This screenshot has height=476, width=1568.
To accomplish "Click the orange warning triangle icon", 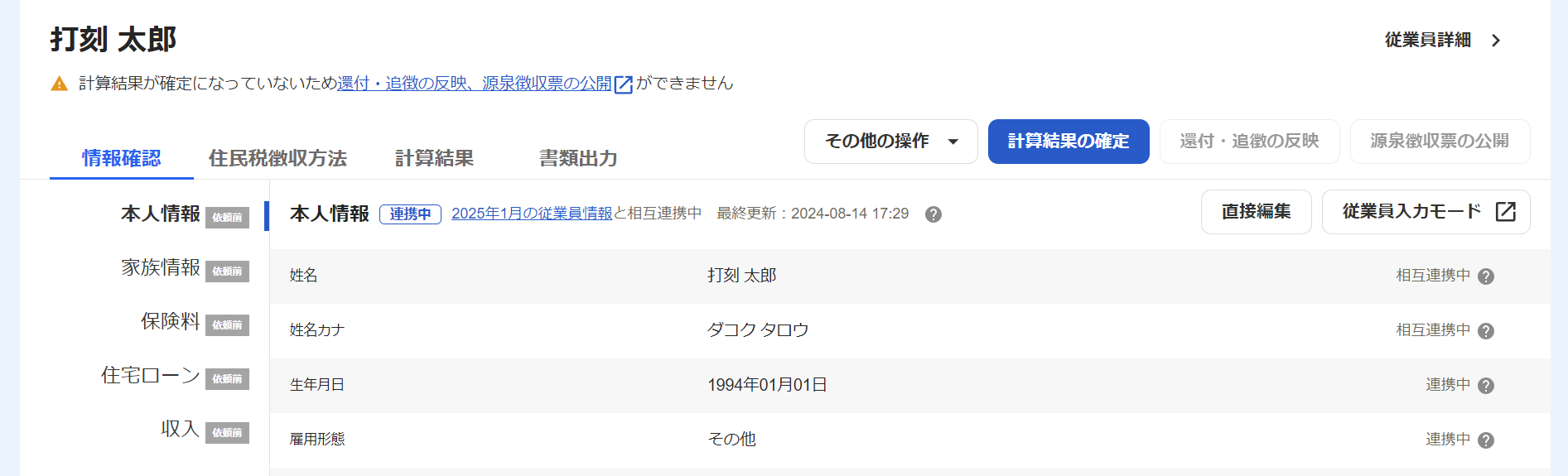I will pos(59,84).
